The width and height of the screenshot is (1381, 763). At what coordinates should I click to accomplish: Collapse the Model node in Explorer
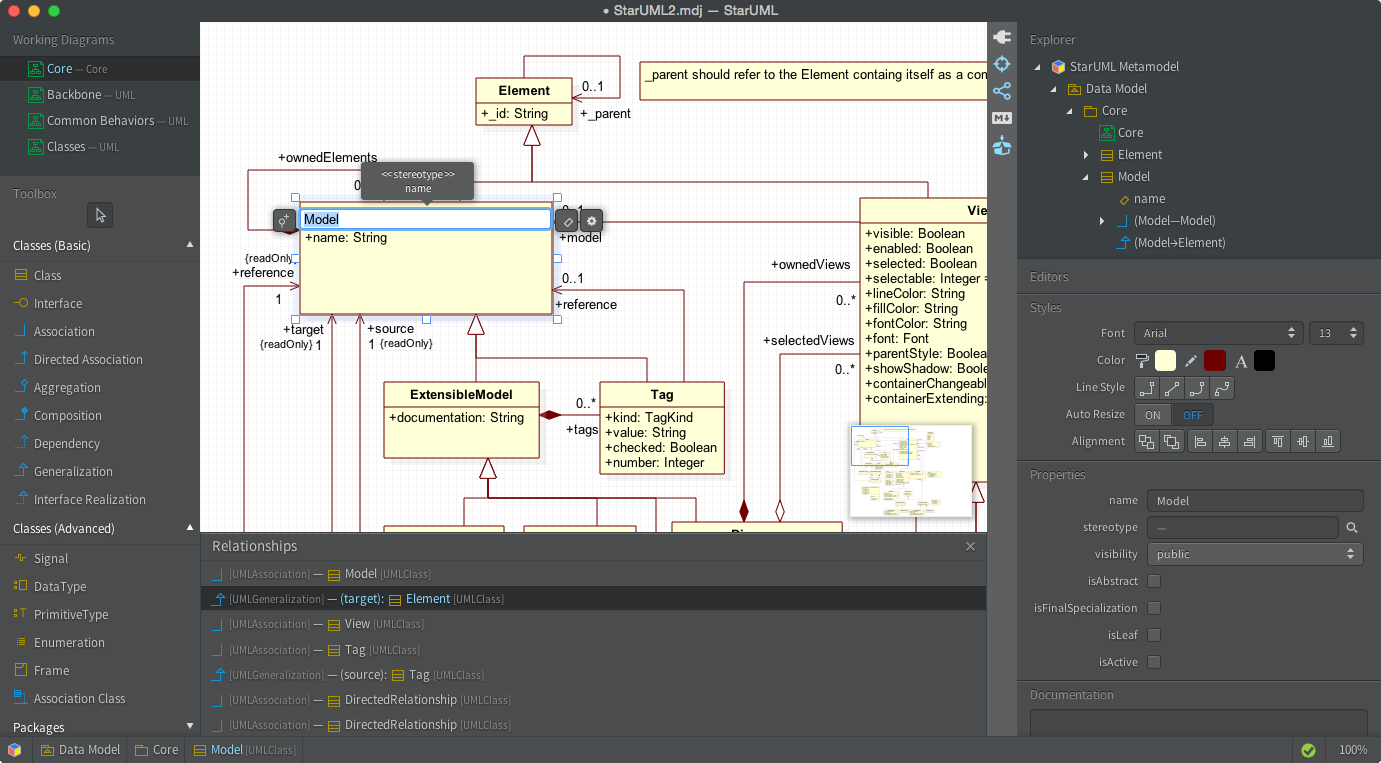(1086, 177)
